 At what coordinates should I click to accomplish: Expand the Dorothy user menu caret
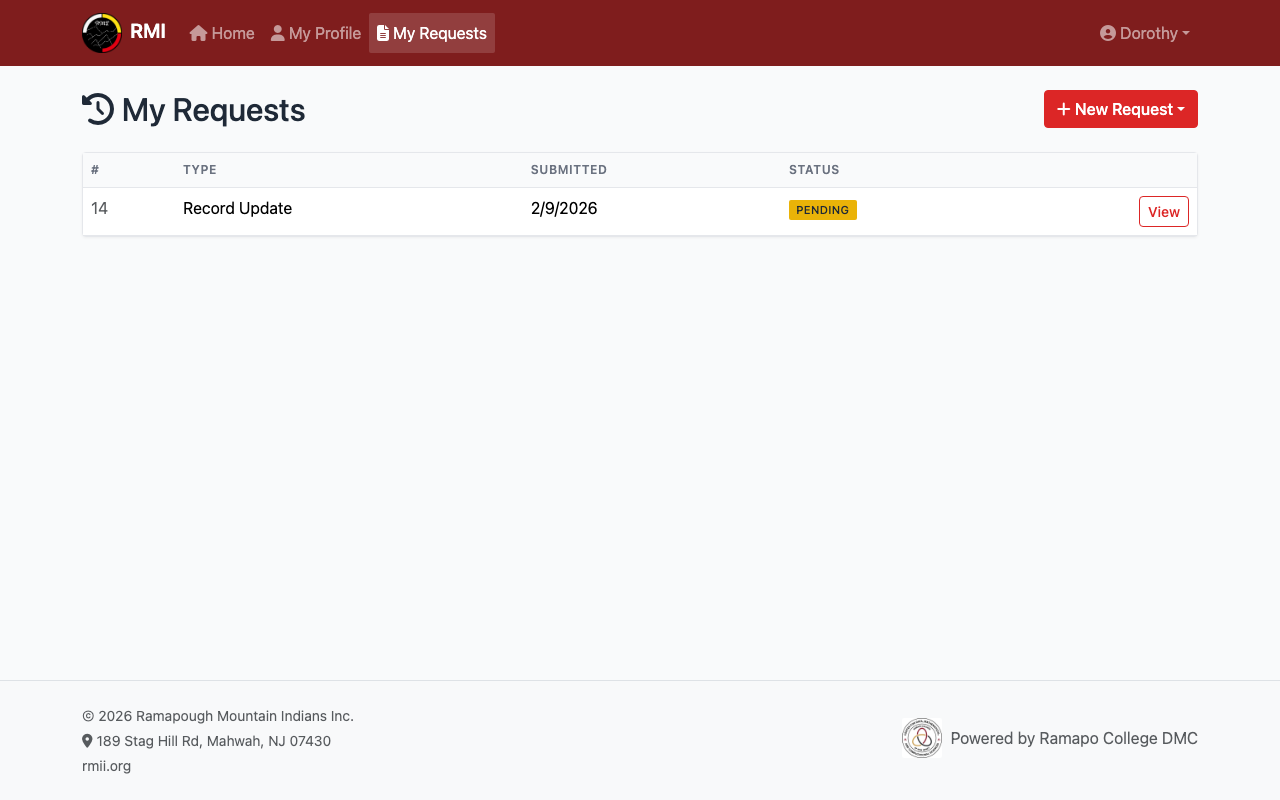(1186, 33)
